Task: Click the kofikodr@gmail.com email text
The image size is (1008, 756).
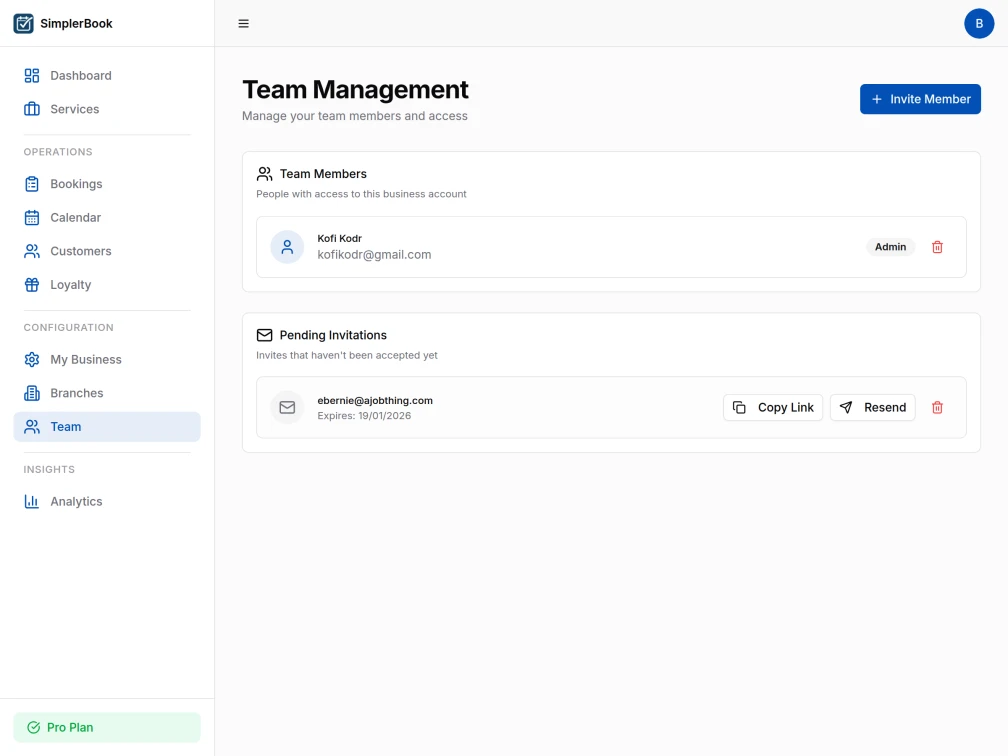Action: pyautogui.click(x=374, y=255)
